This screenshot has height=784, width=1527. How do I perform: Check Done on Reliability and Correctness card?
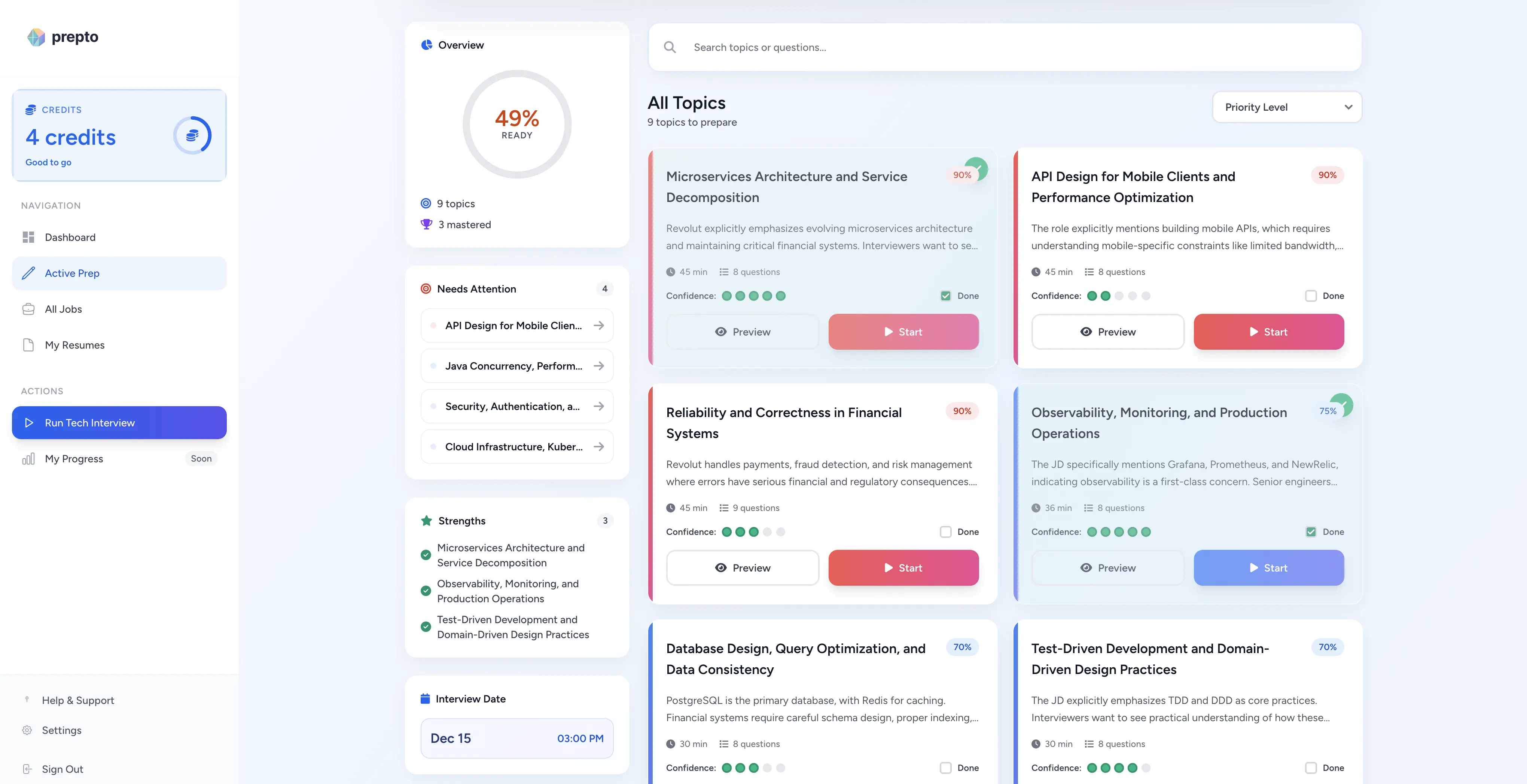tap(945, 532)
